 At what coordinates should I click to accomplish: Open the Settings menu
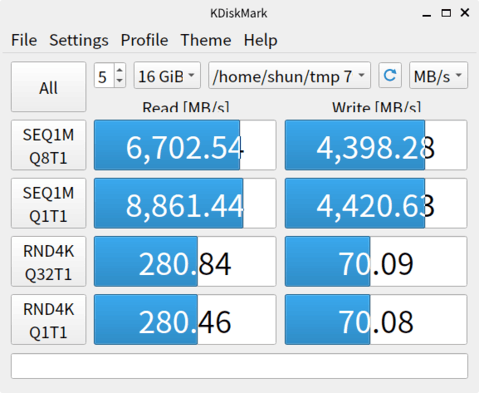click(79, 40)
